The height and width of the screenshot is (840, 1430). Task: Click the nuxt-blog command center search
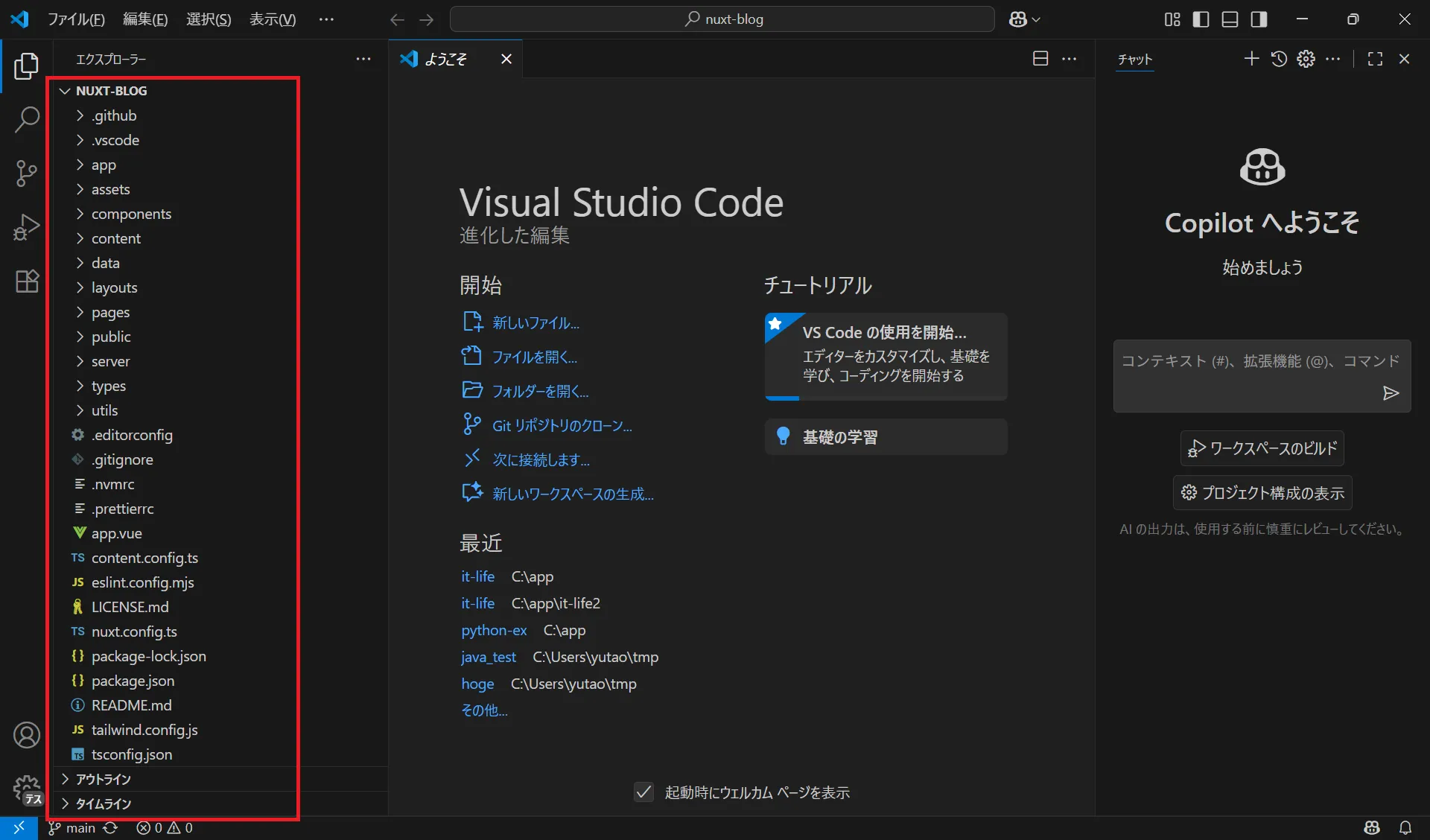pos(722,19)
